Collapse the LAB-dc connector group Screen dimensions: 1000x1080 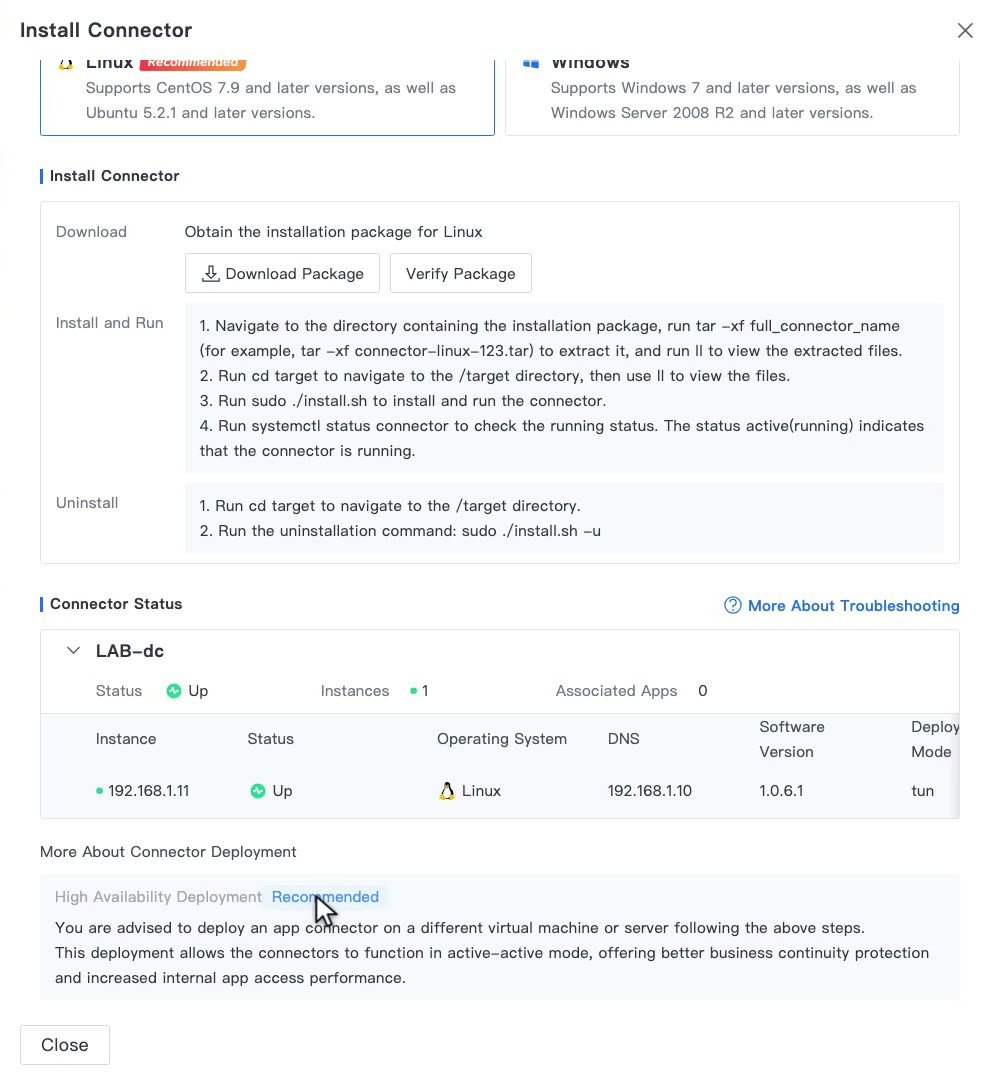pyautogui.click(x=73, y=650)
